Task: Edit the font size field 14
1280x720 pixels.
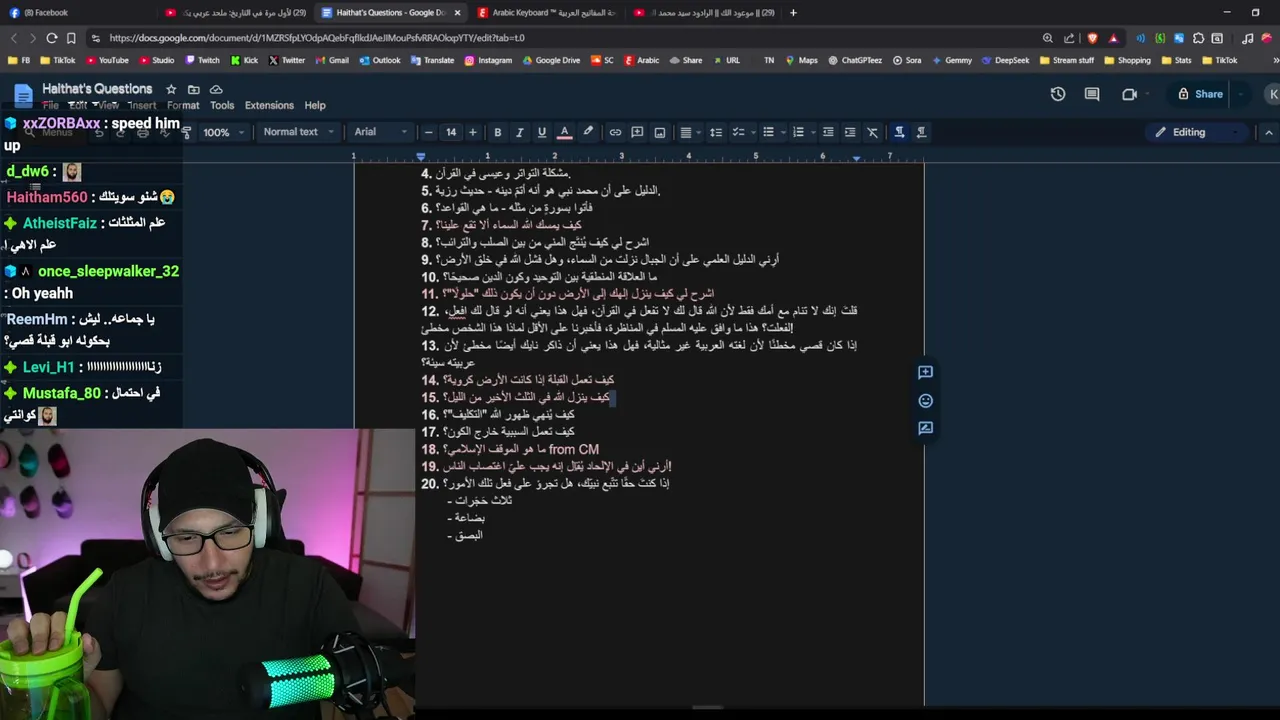Action: coord(451,132)
